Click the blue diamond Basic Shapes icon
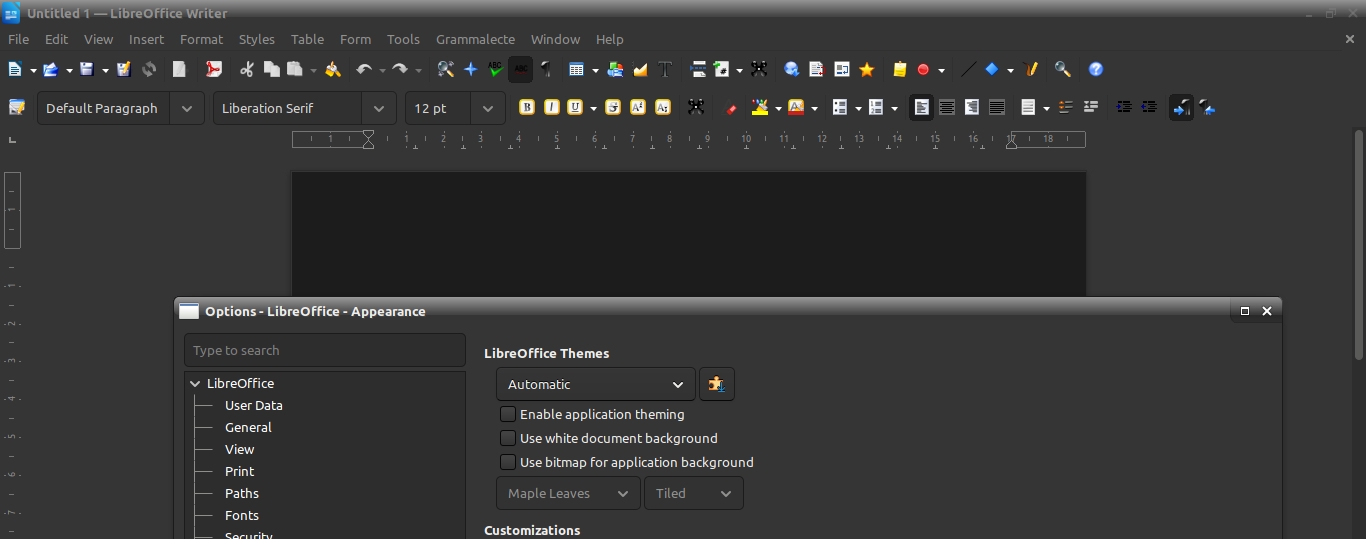This screenshot has width=1366, height=539. pyautogui.click(x=992, y=70)
